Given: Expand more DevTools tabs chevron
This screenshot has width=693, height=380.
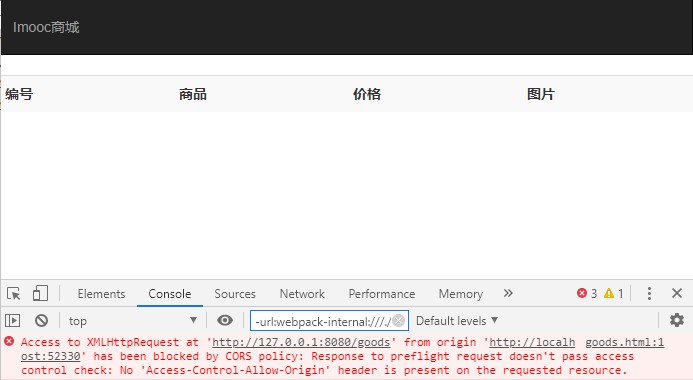Looking at the screenshot, I should click(x=508, y=293).
